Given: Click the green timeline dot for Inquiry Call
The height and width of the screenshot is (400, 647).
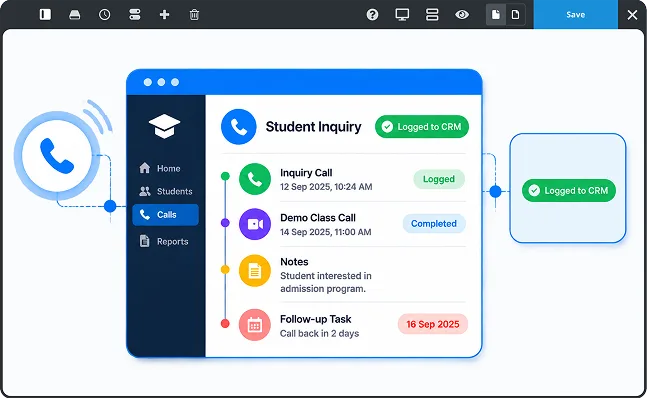Looking at the screenshot, I should click(225, 176).
